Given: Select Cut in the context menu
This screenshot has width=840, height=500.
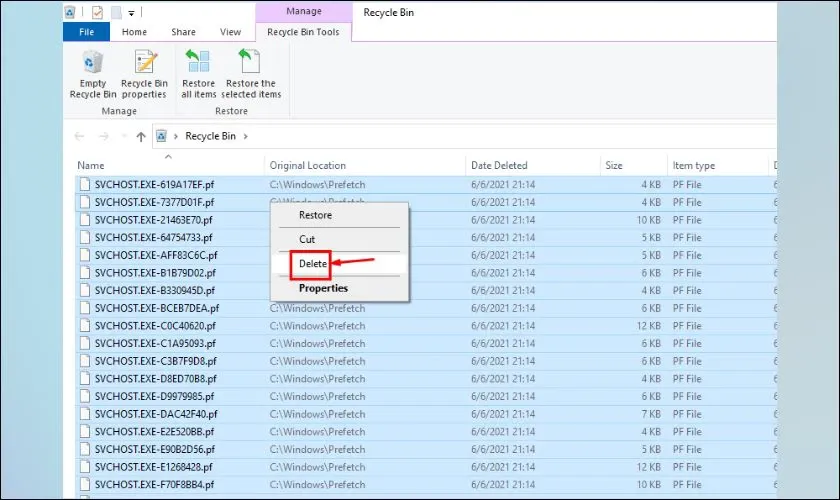Looking at the screenshot, I should click(x=307, y=239).
